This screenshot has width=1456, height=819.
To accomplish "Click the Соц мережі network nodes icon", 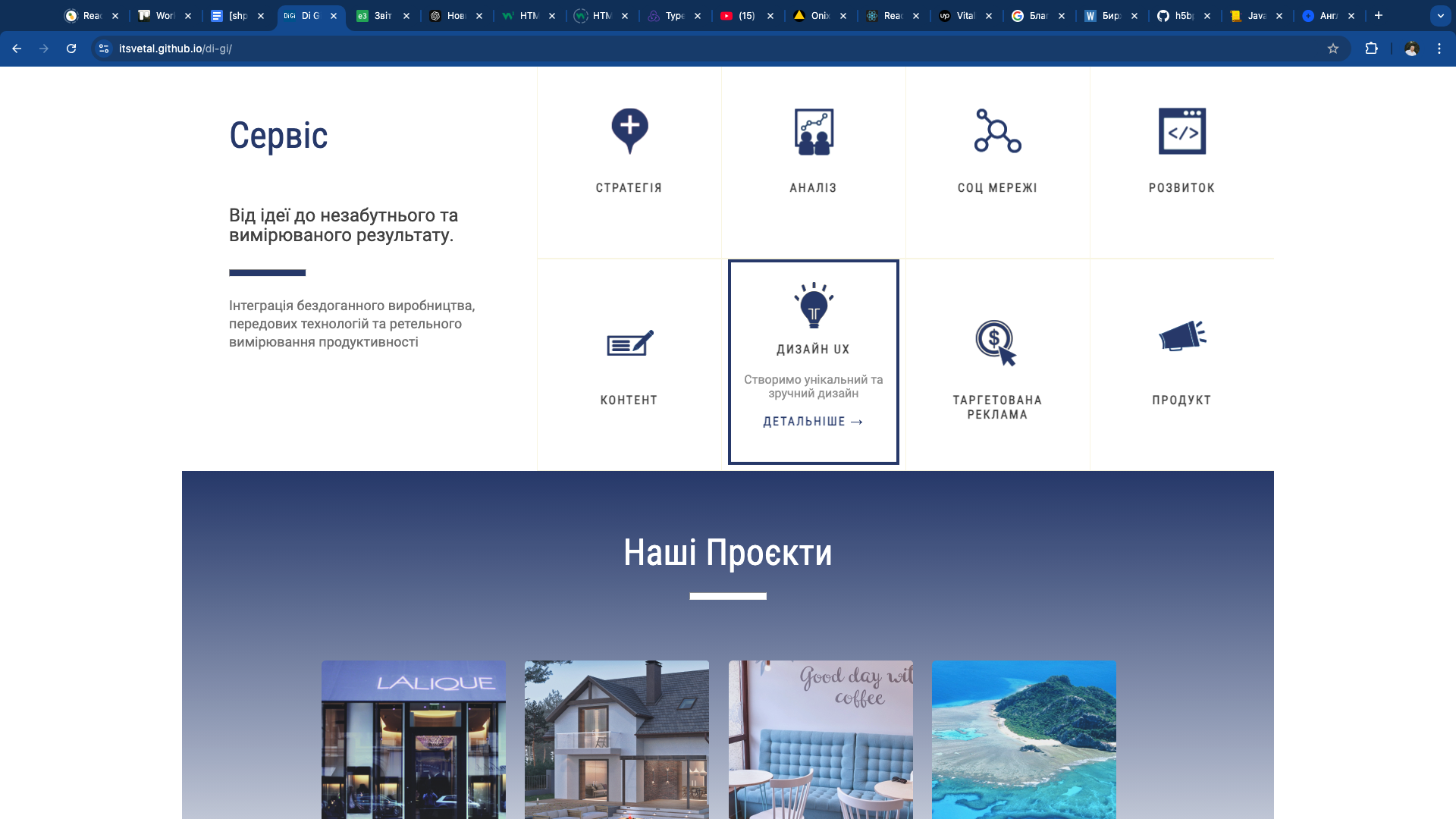I will [997, 130].
